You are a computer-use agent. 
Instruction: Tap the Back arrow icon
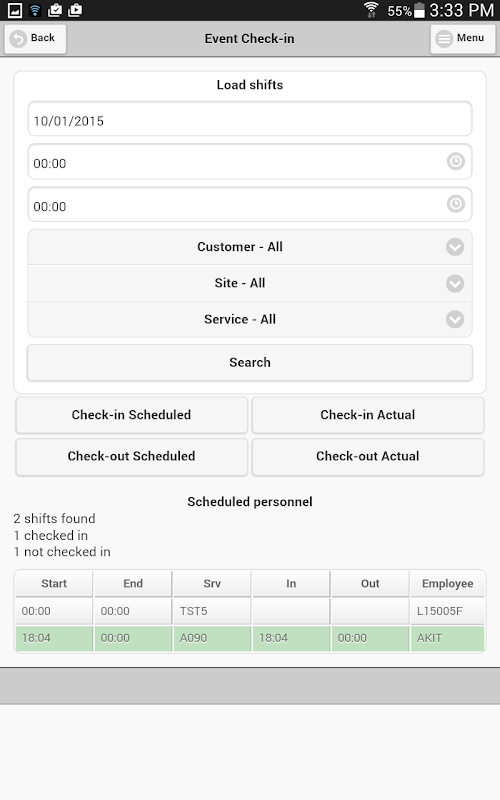pos(18,39)
